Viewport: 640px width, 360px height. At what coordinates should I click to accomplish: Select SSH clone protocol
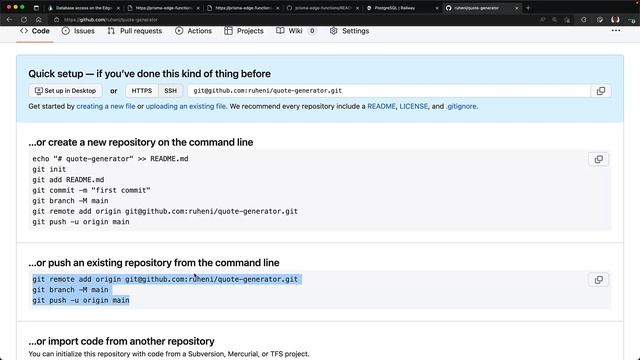[171, 91]
